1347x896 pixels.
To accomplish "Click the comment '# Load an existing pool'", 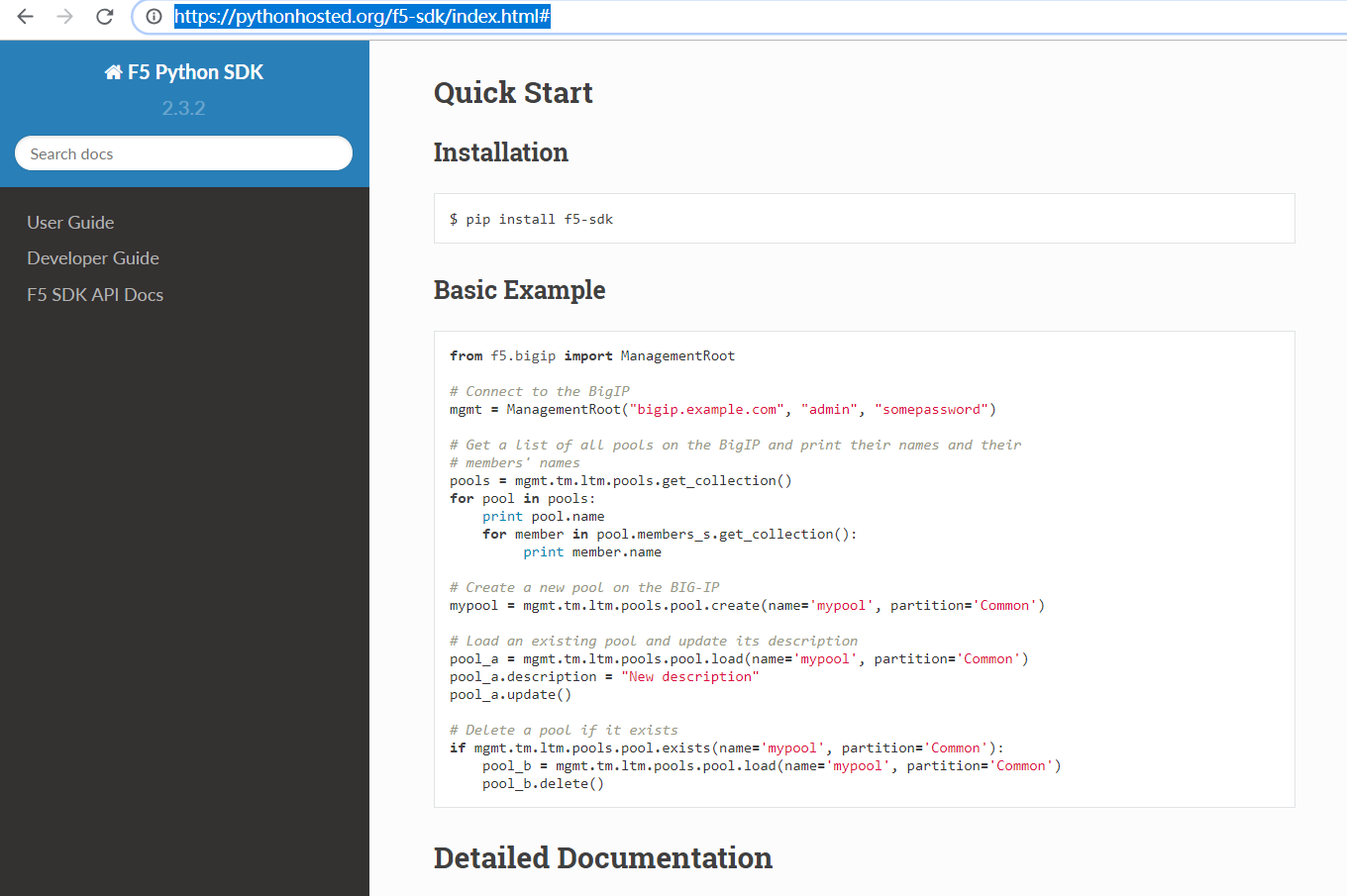I will (x=654, y=641).
